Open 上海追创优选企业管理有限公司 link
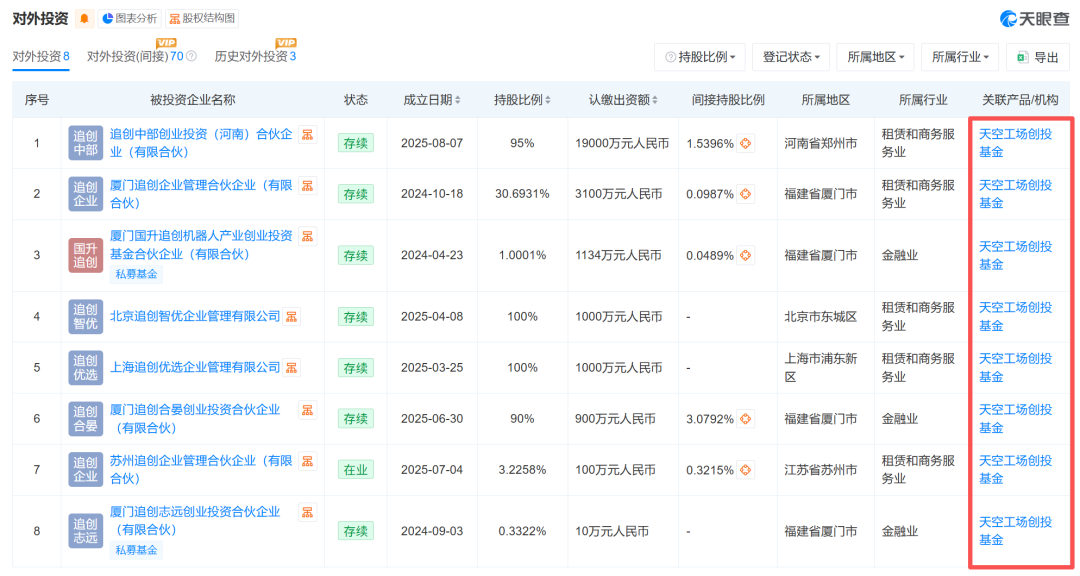Viewport: 1080px width, 576px height. [195, 367]
